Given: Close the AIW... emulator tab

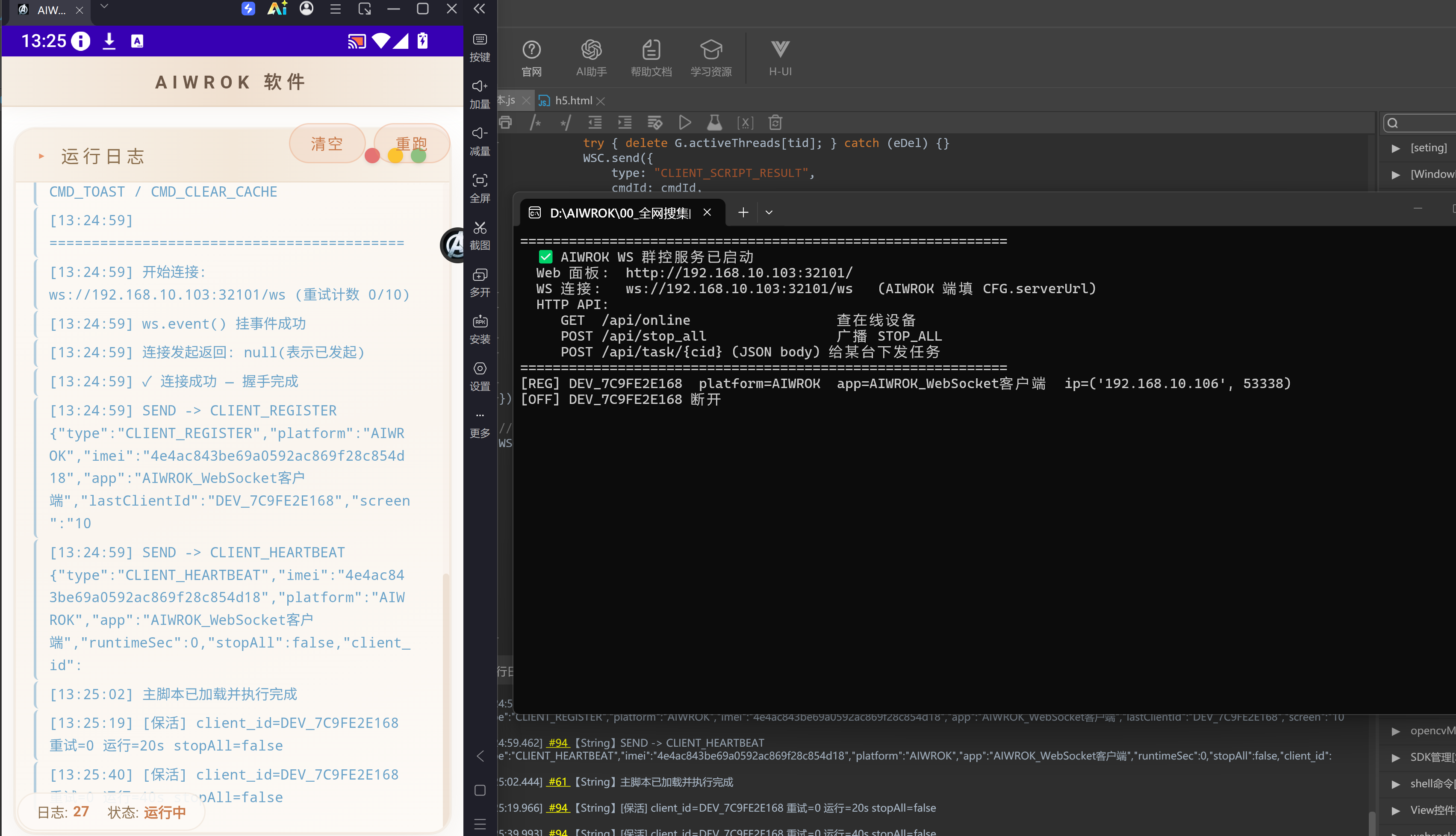Looking at the screenshot, I should 79,10.
